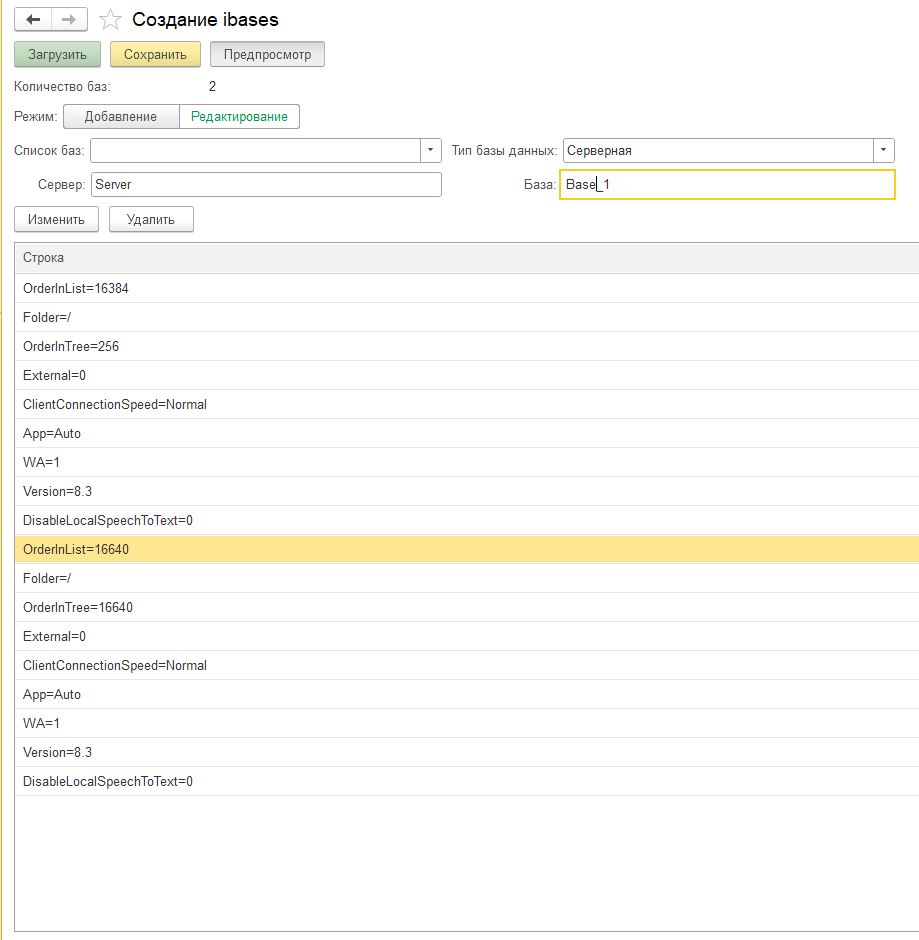This screenshot has width=919, height=940.
Task: Open Предпросмотр preview
Action: click(267, 54)
